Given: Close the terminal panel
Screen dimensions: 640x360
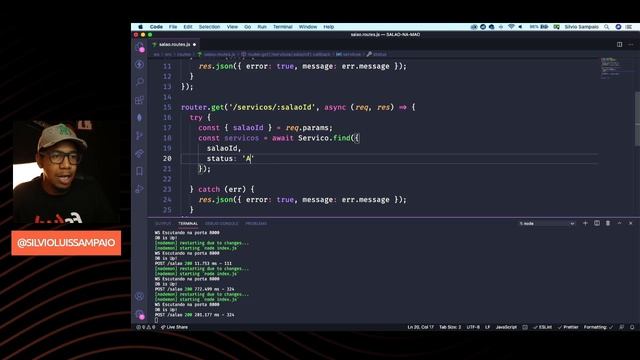Looking at the screenshot, I should pyautogui.click(x=631, y=223).
